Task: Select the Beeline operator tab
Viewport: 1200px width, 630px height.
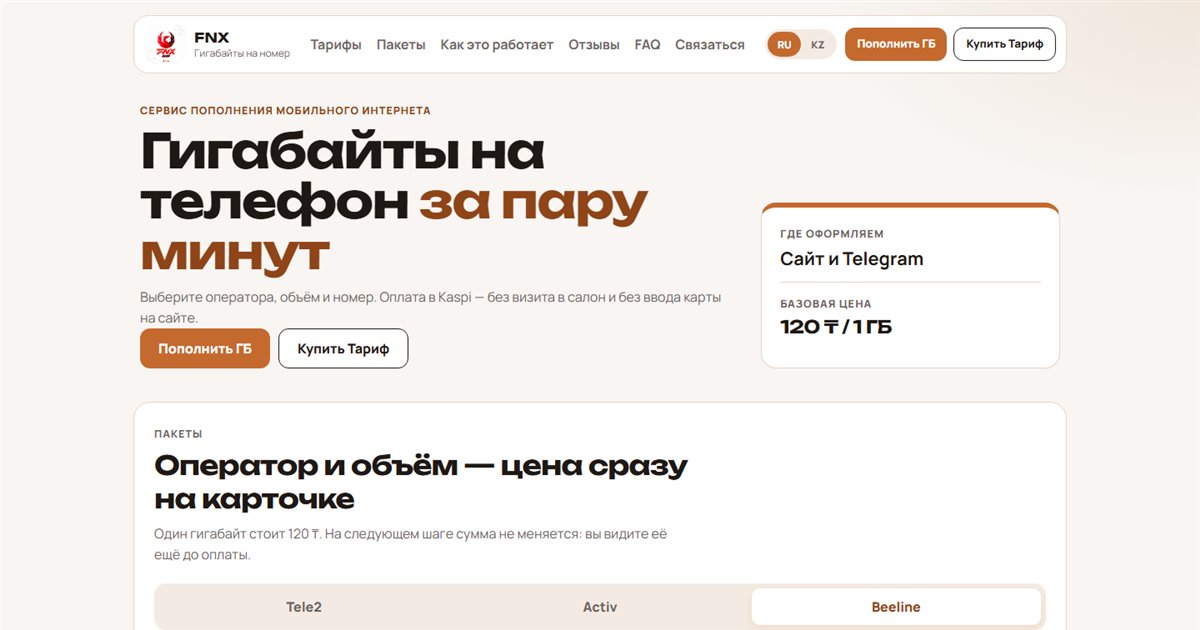Action: [x=896, y=607]
